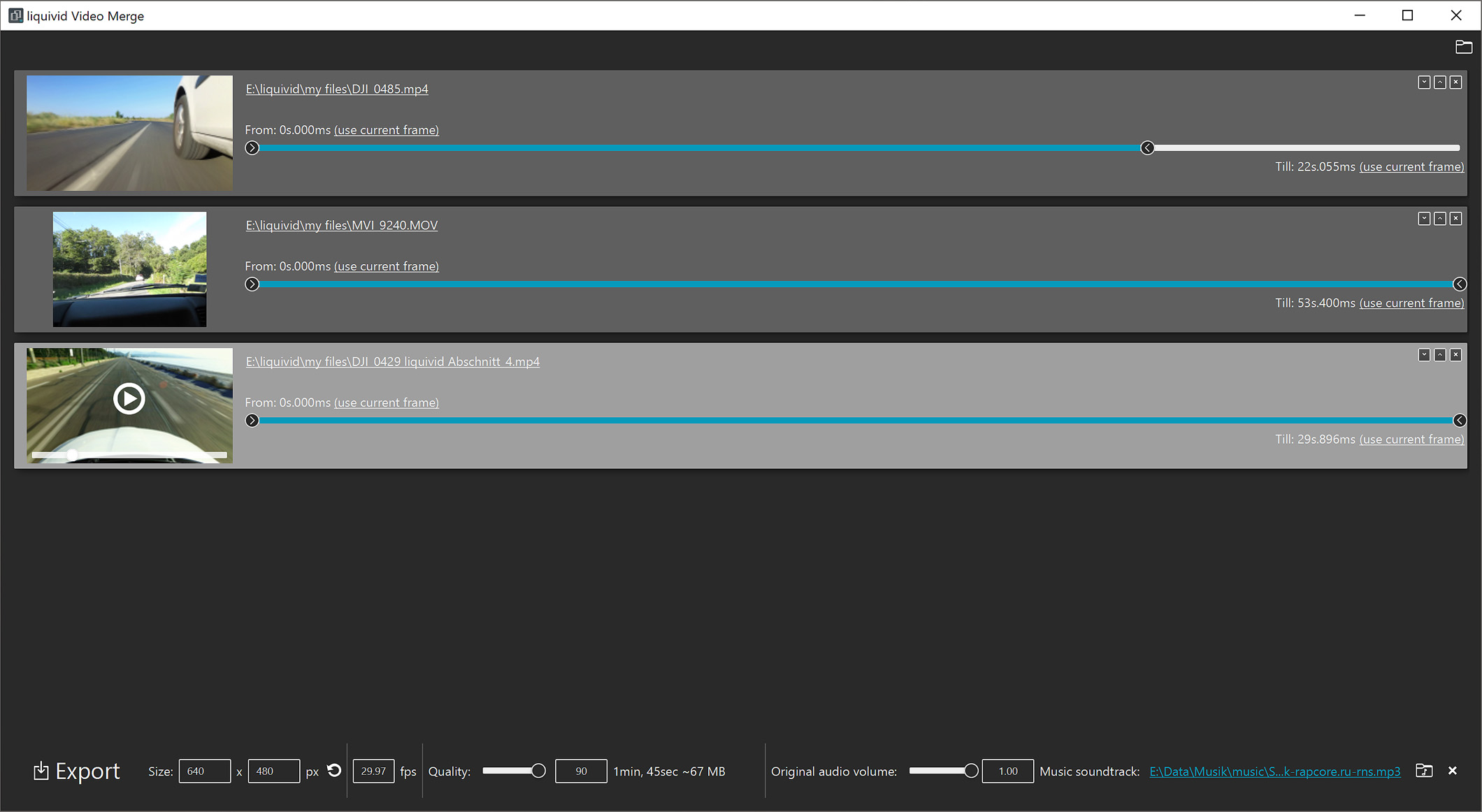Select the MVI_9240.MOV thumbnail

129,269
